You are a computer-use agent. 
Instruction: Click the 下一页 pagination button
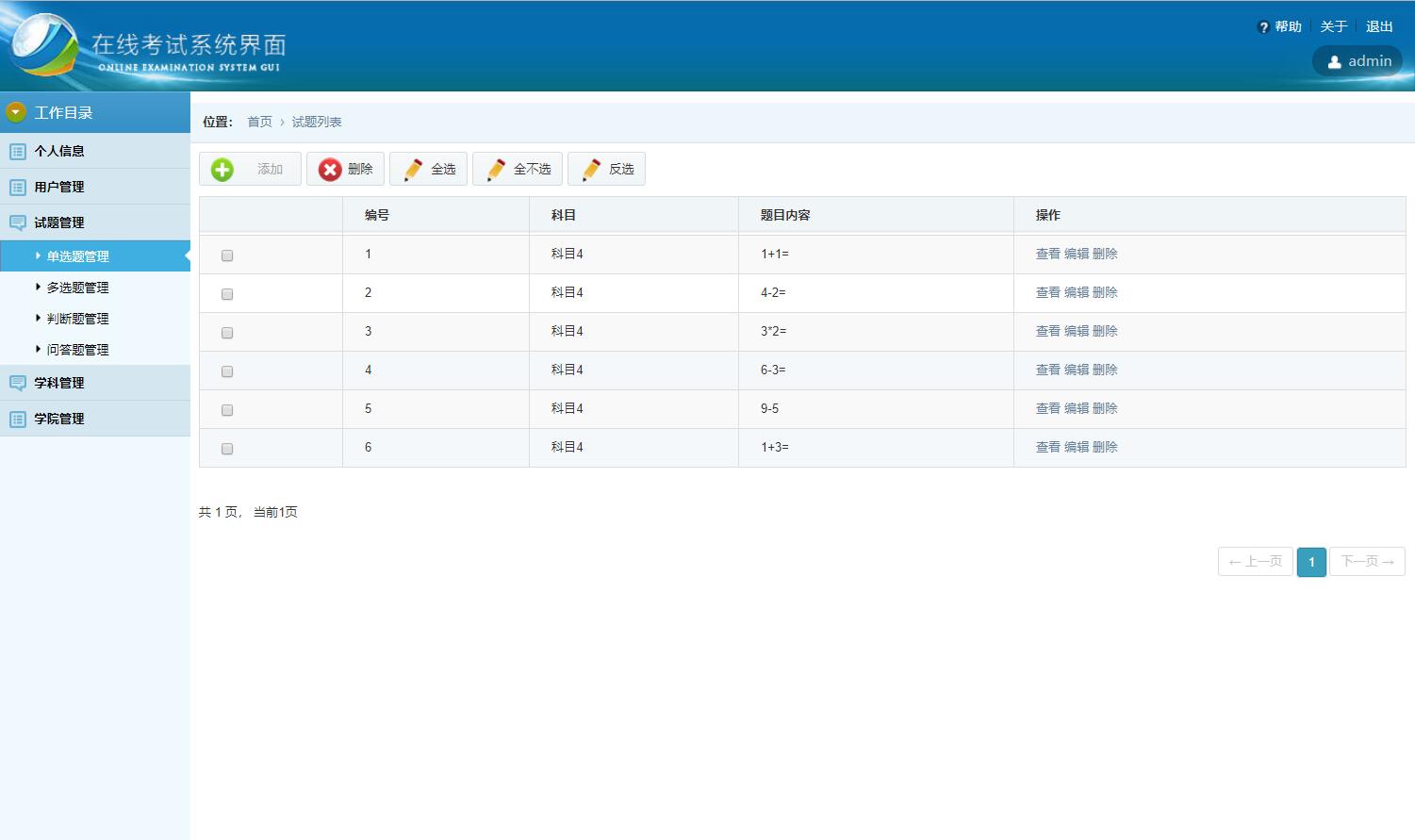(x=1367, y=562)
